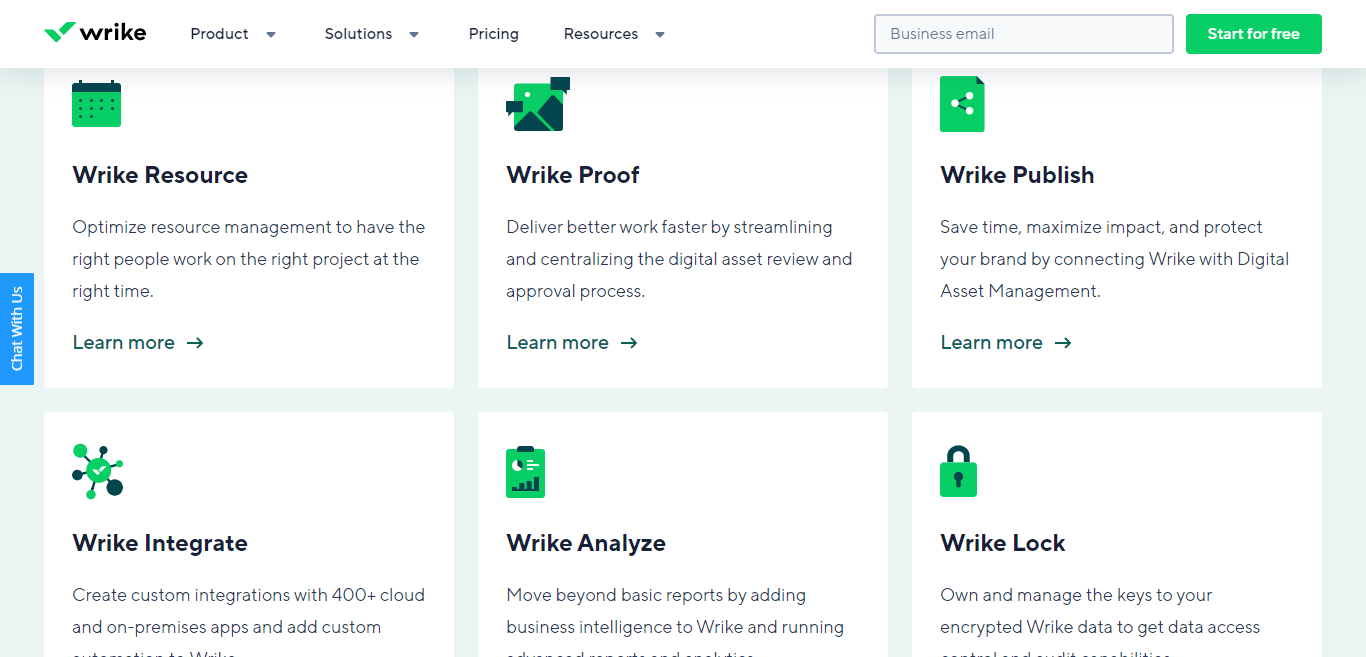This screenshot has width=1366, height=657.
Task: Click the arrow beside Wrike Proof's Learn more
Action: pos(629,343)
